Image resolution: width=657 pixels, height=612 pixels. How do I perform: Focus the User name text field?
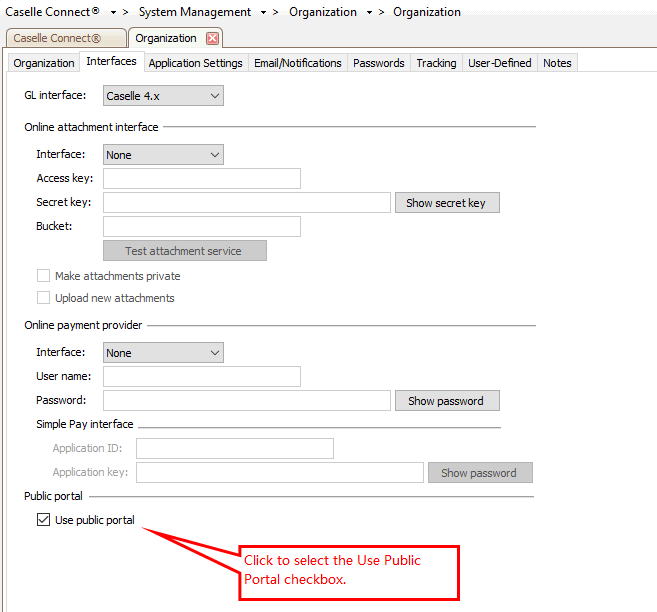[201, 377]
